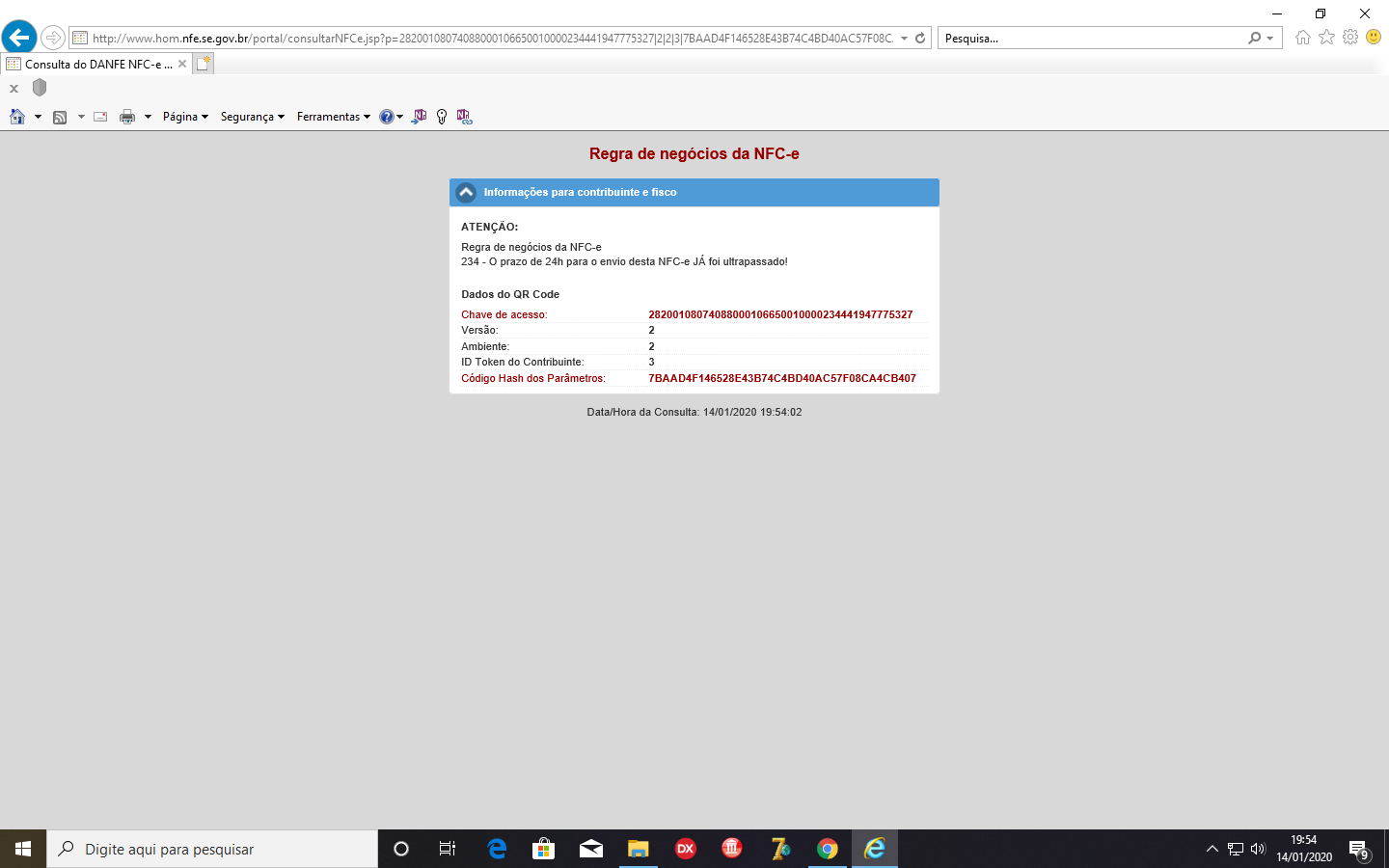
Task: Open Cortana circle icon
Action: pyautogui.click(x=401, y=849)
